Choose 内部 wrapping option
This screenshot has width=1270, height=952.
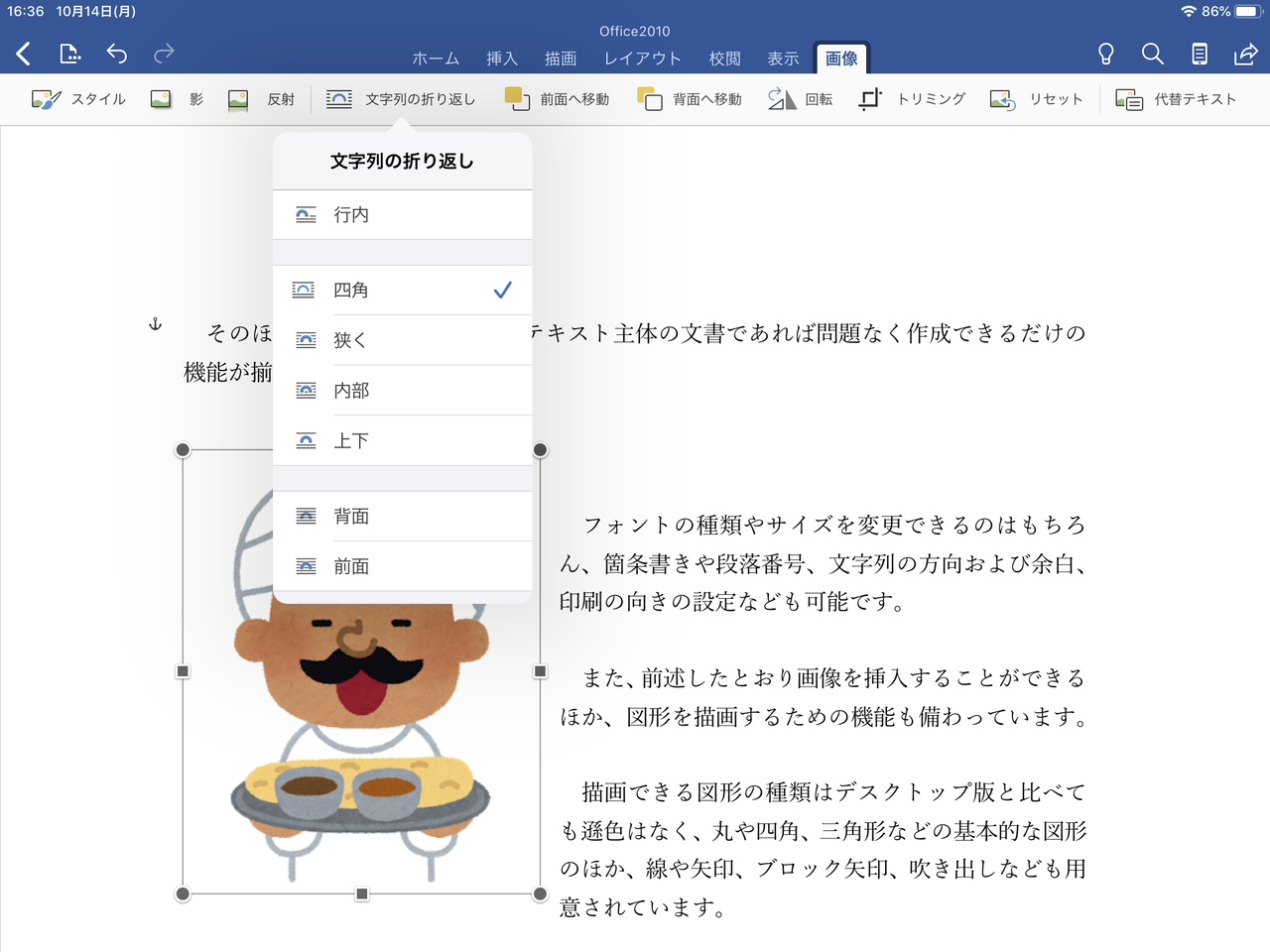(x=403, y=390)
